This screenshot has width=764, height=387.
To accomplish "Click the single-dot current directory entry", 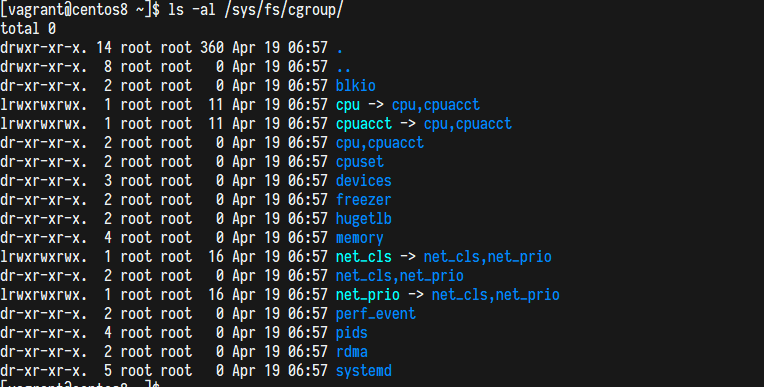I will pyautogui.click(x=340, y=48).
